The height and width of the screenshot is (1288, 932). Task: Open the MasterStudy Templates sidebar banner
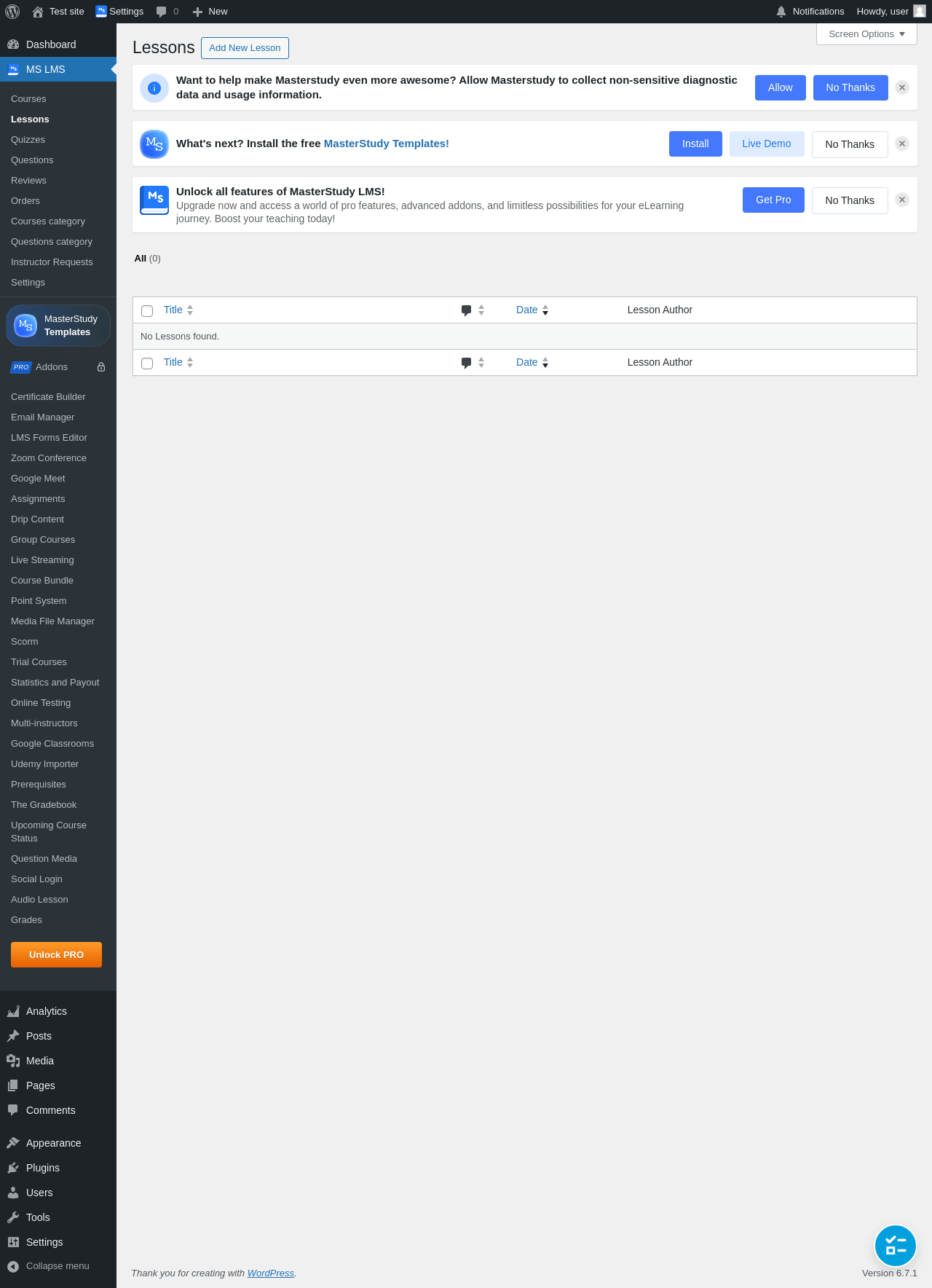tap(58, 326)
